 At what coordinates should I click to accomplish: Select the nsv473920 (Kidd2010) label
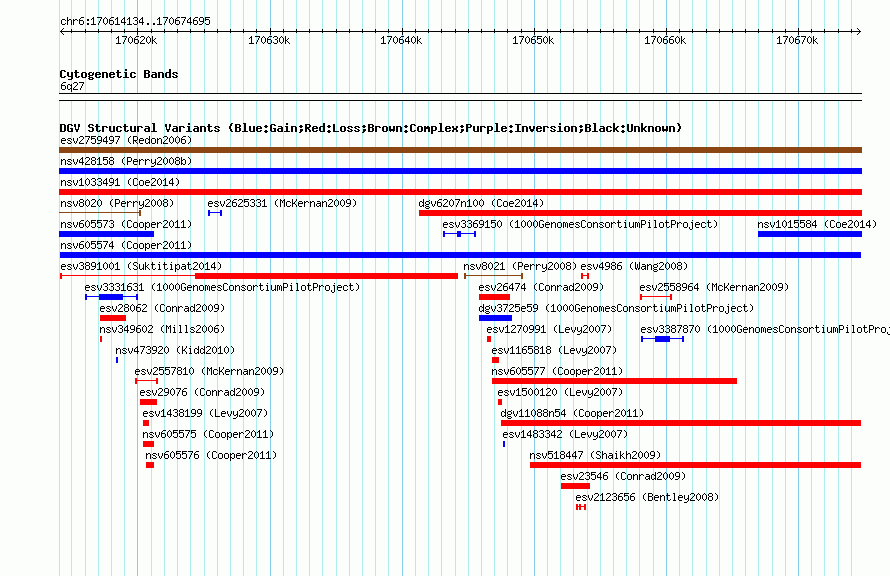point(175,350)
